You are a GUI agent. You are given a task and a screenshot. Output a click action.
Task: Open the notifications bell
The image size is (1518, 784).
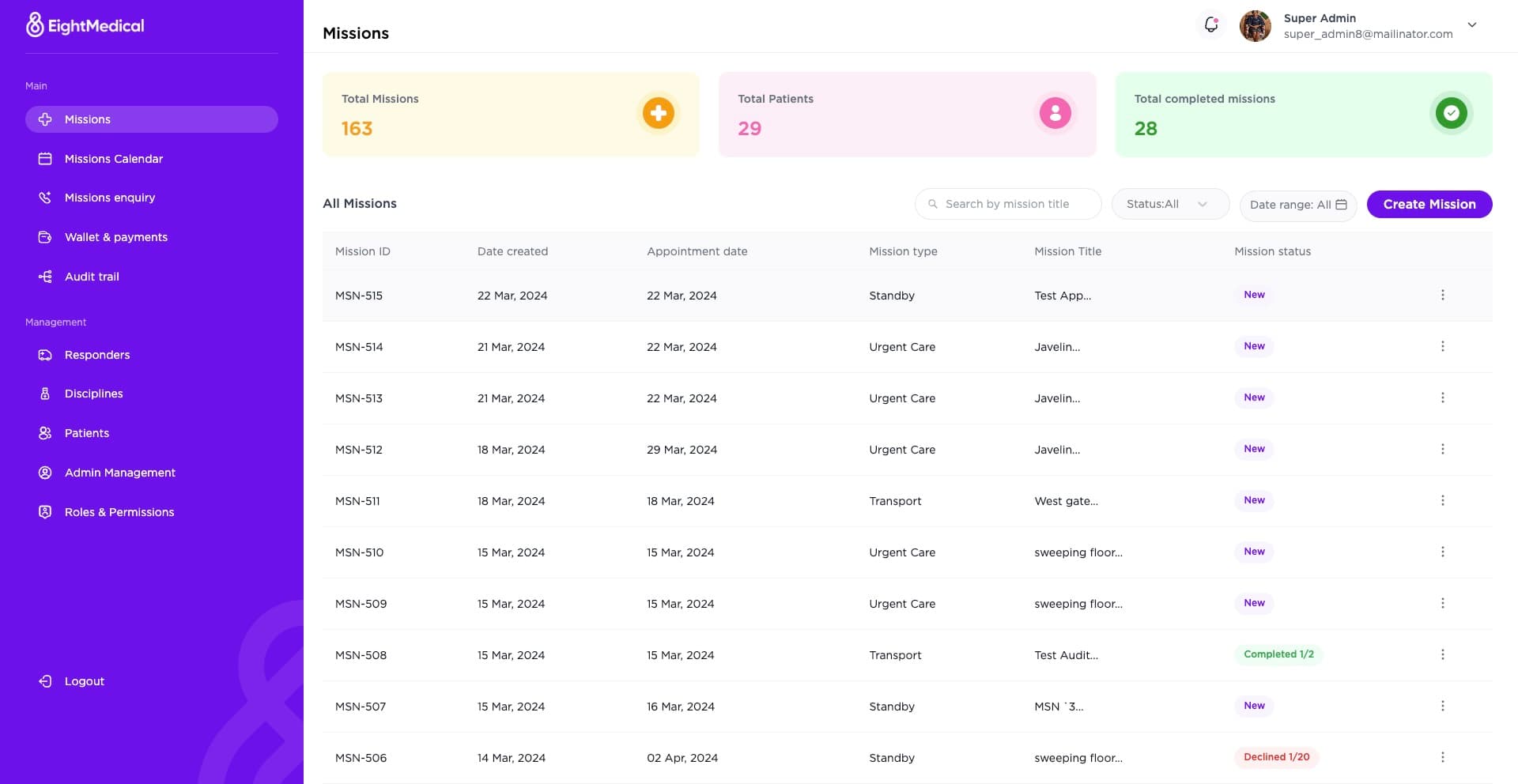click(1210, 25)
